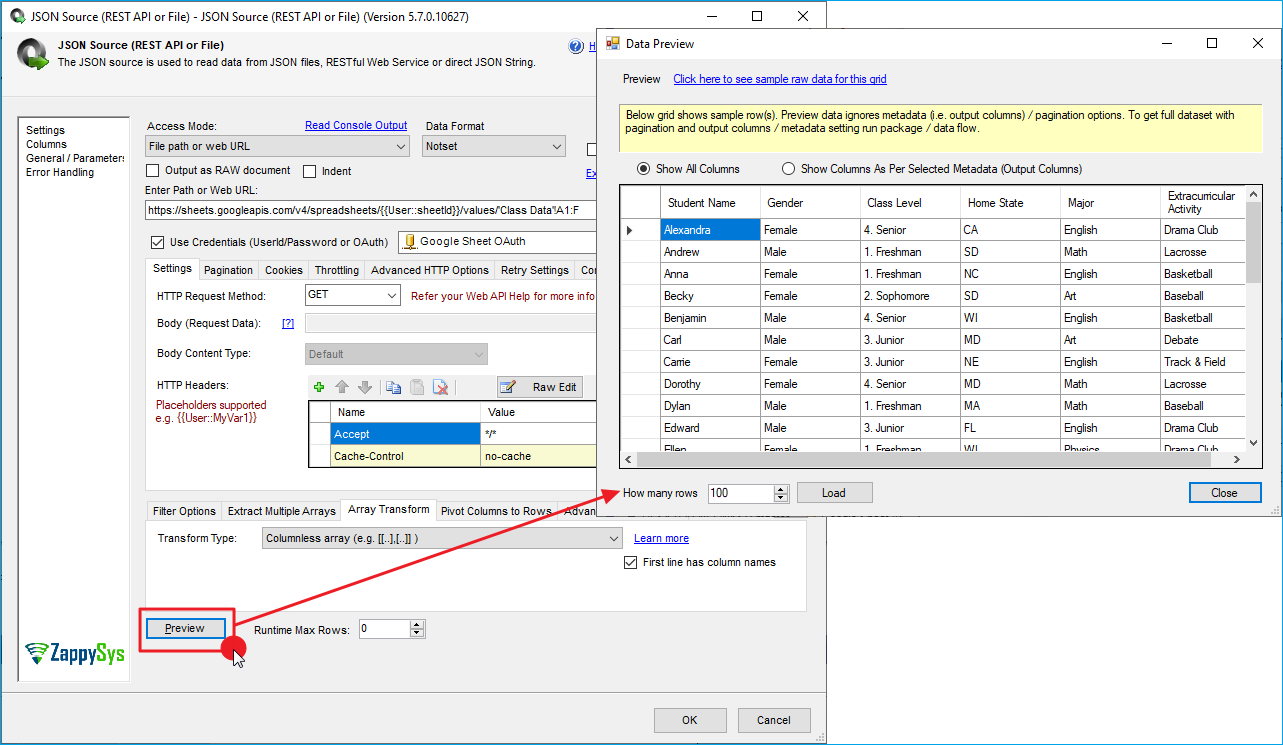
Task: Uncheck First line has column names
Action: [x=630, y=563]
